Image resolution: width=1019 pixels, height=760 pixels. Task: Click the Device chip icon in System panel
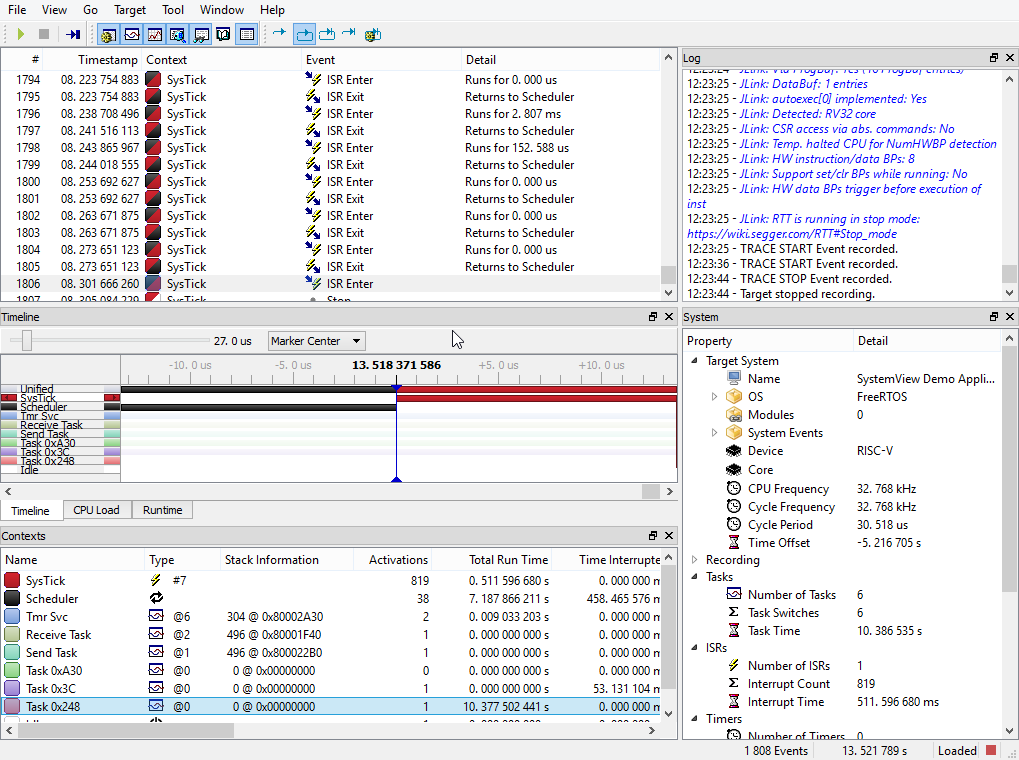point(733,450)
